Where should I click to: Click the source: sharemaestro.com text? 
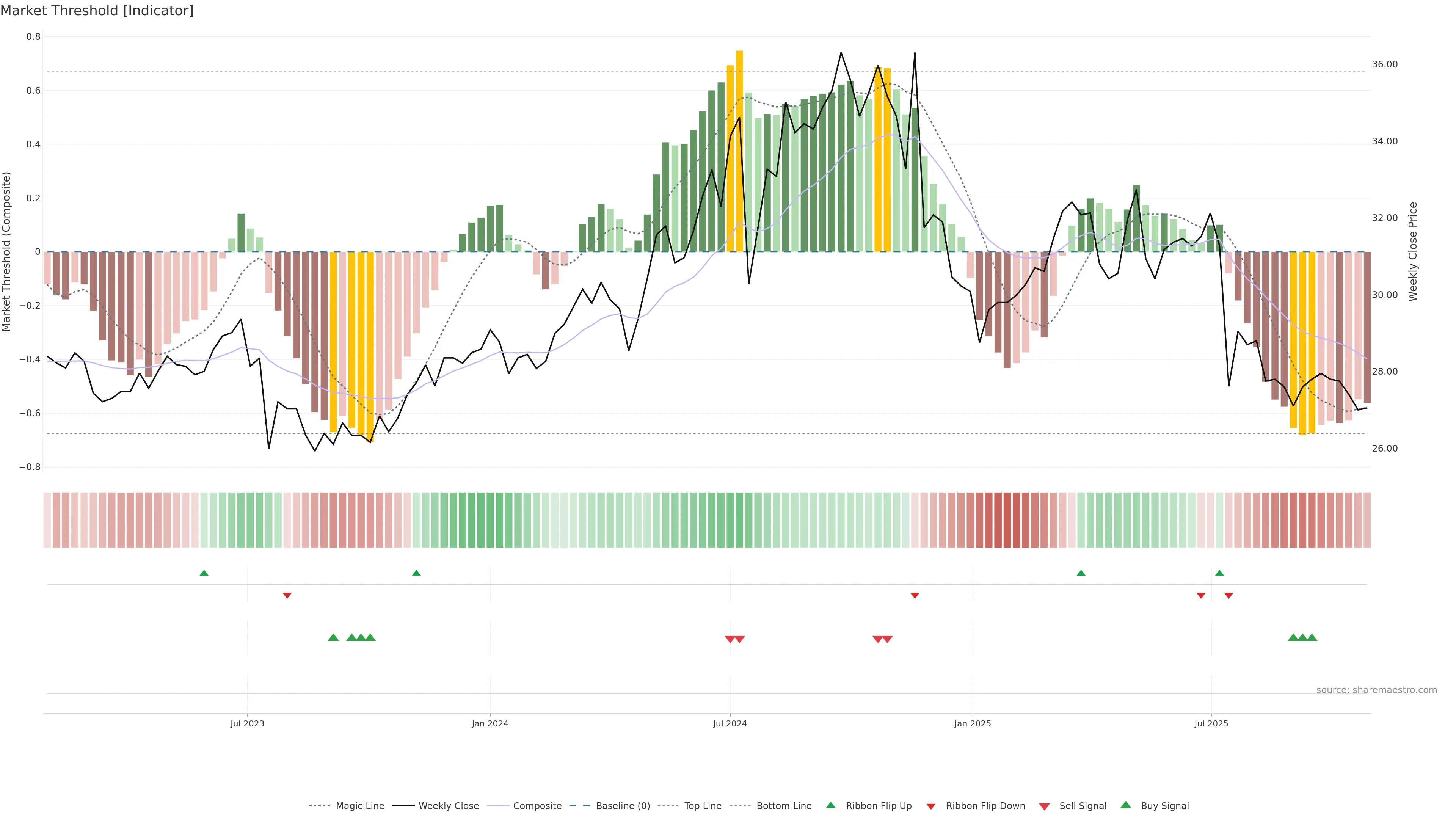[x=1376, y=690]
